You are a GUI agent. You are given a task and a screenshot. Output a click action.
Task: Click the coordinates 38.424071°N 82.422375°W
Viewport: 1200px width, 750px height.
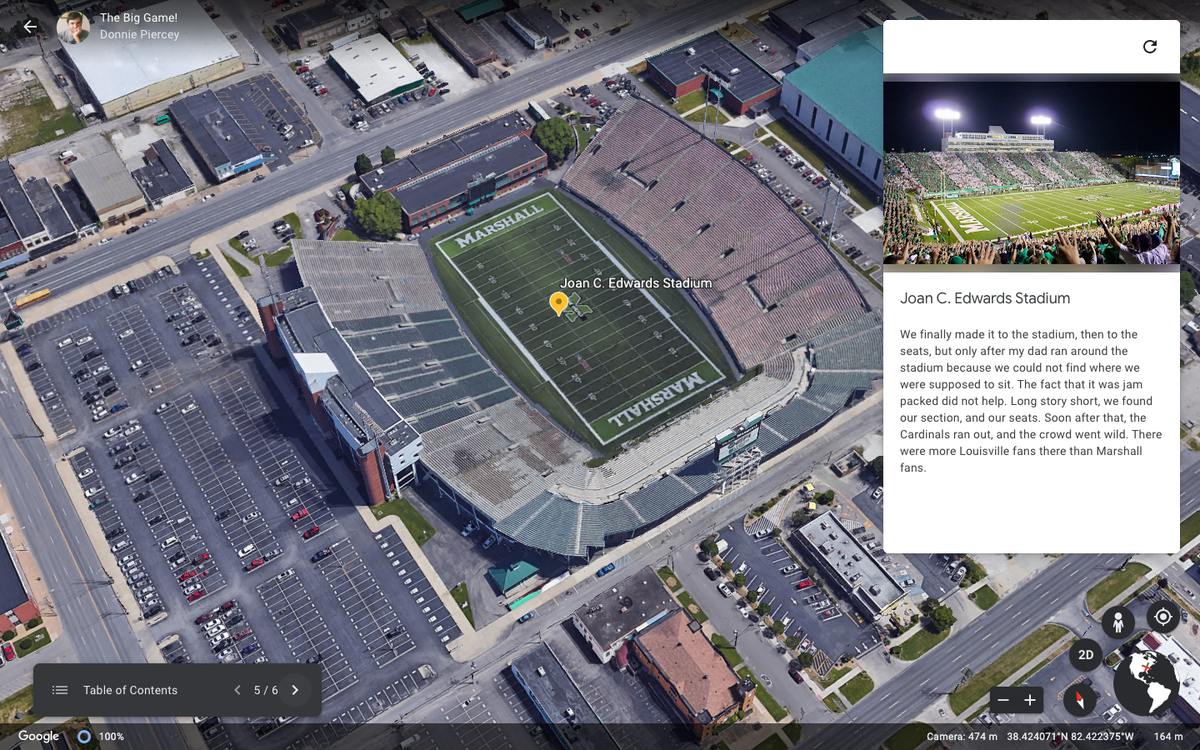coord(1070,737)
